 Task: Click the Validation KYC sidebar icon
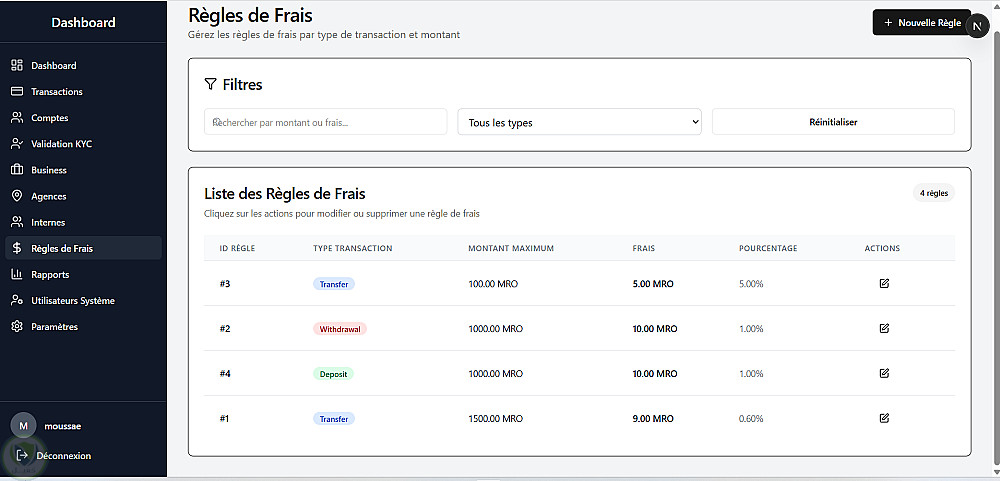(17, 144)
